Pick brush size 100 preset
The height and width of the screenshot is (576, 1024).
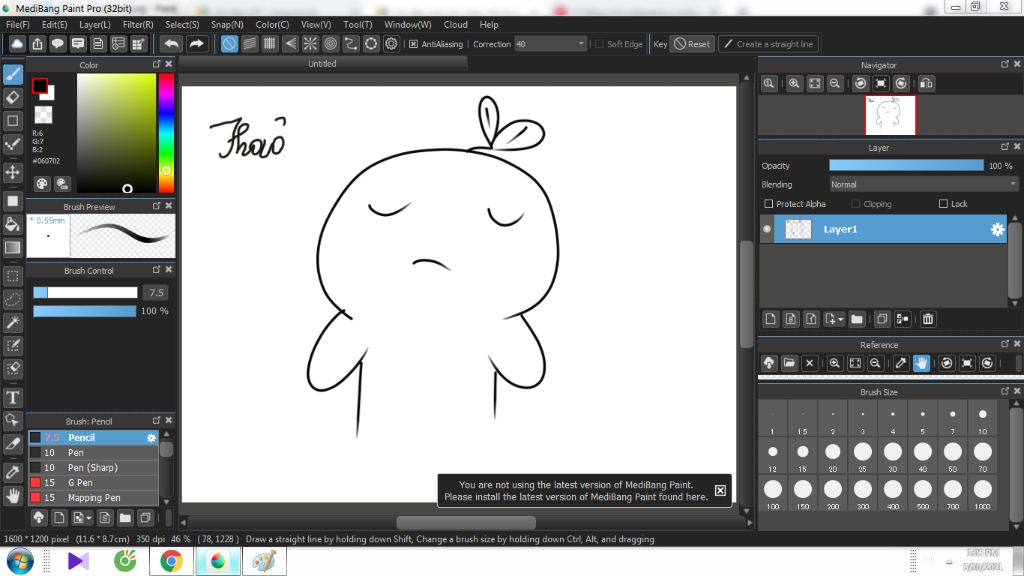pos(773,493)
